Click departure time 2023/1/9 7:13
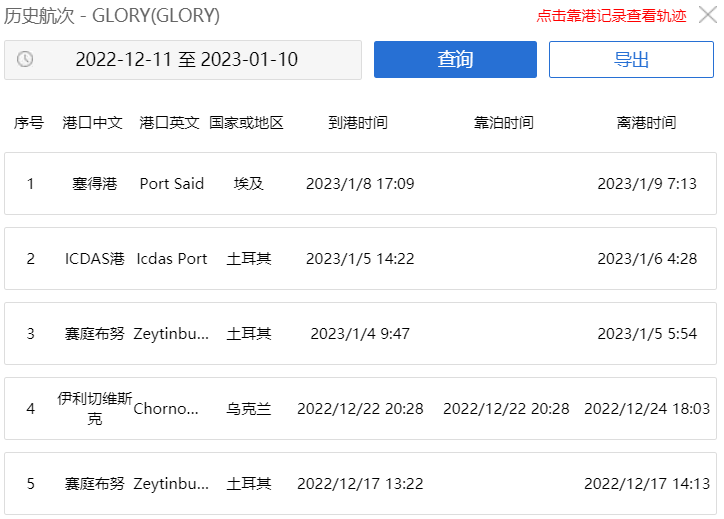Screen dimensions: 724x519 click(647, 184)
